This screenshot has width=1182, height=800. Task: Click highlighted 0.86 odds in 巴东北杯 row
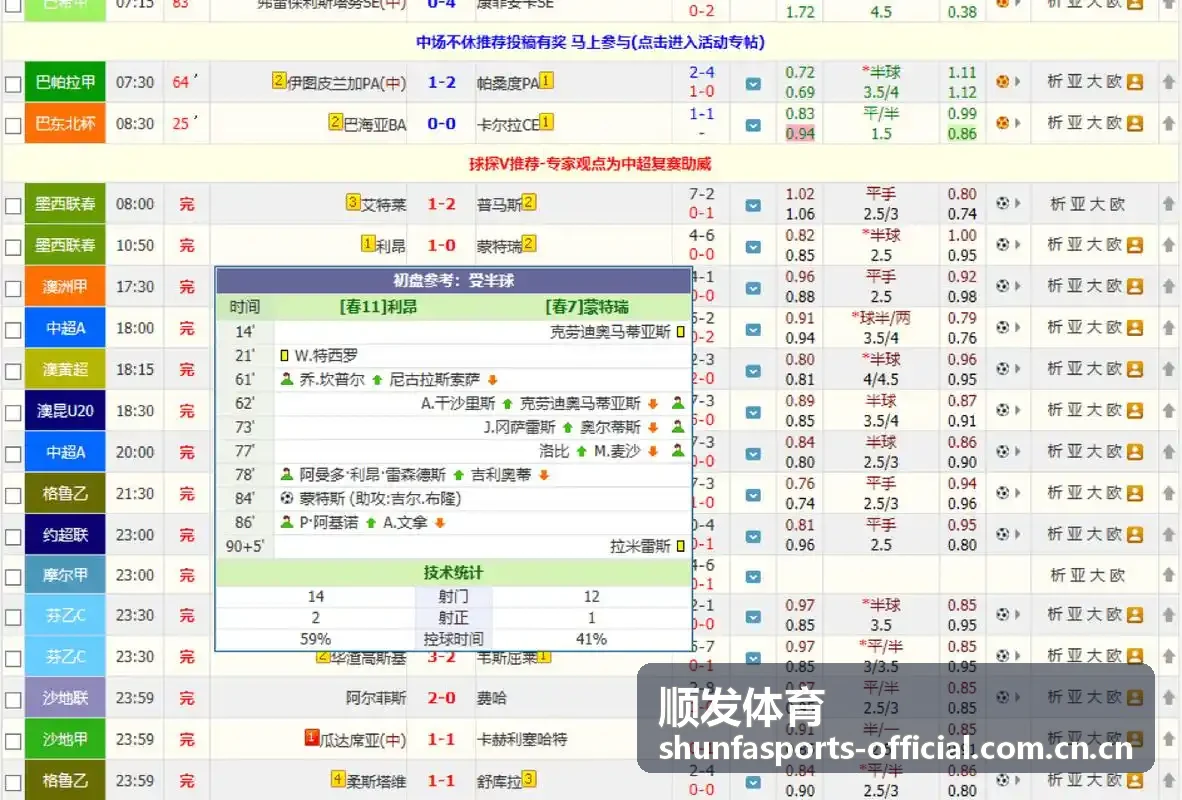[x=962, y=133]
